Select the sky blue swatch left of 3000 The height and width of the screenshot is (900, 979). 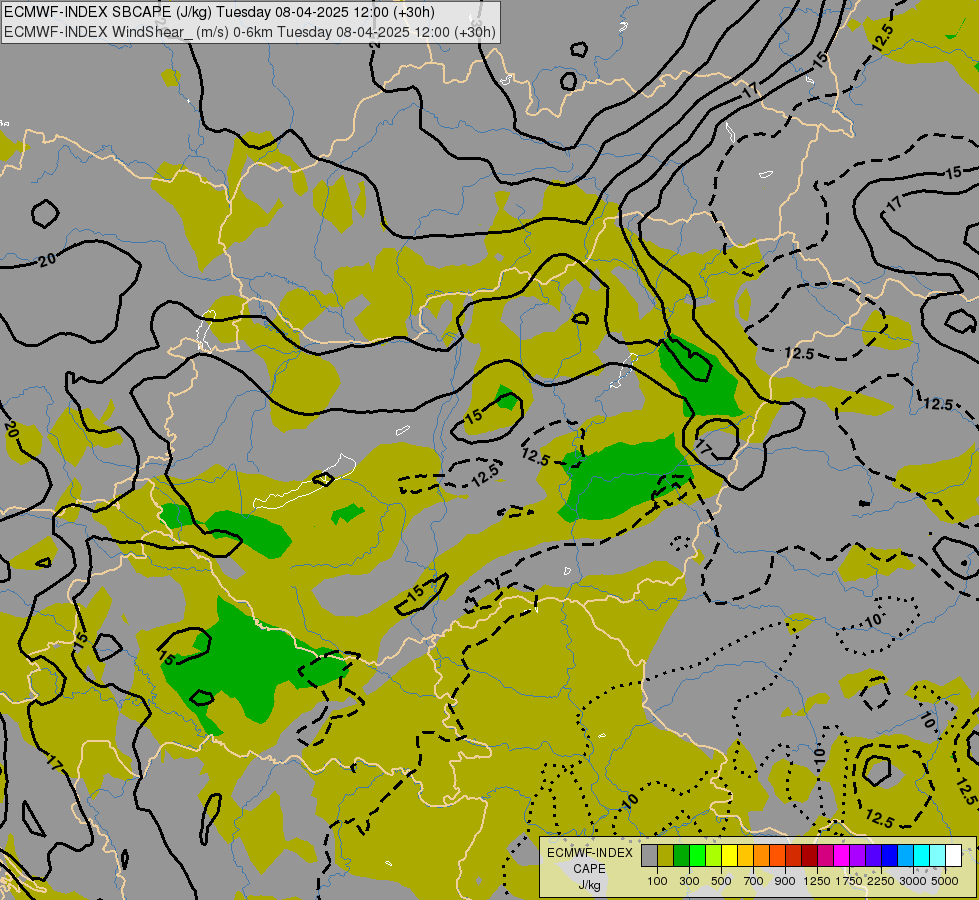click(x=906, y=856)
